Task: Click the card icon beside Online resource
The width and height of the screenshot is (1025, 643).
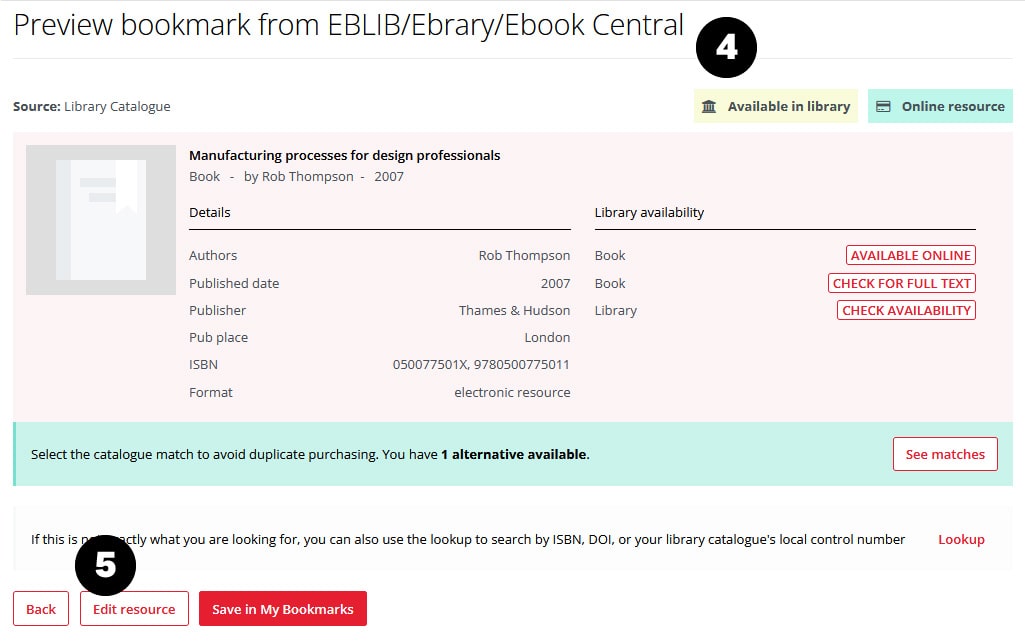Action: (x=883, y=107)
